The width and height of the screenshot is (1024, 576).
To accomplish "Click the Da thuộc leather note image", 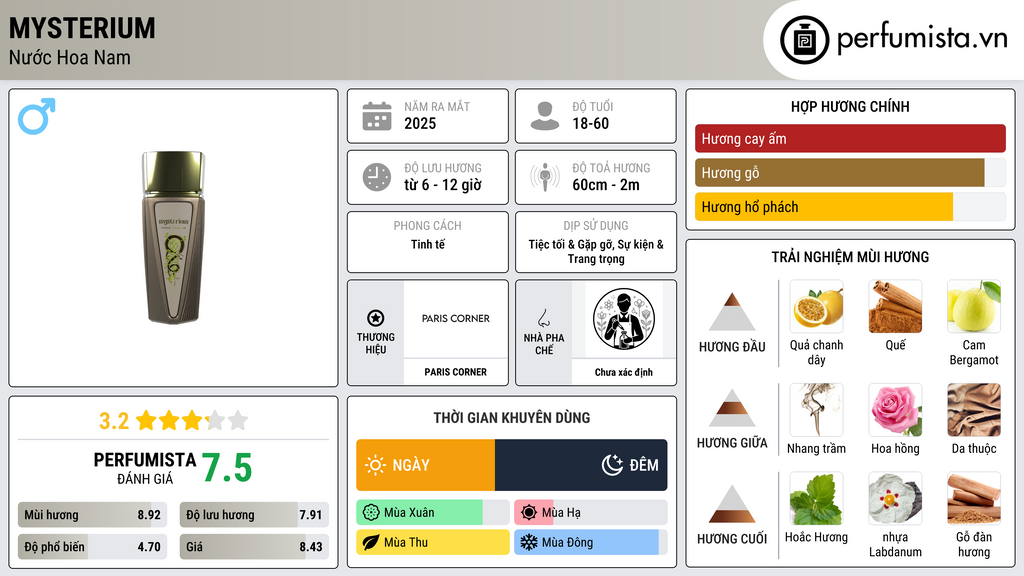I will (x=974, y=410).
